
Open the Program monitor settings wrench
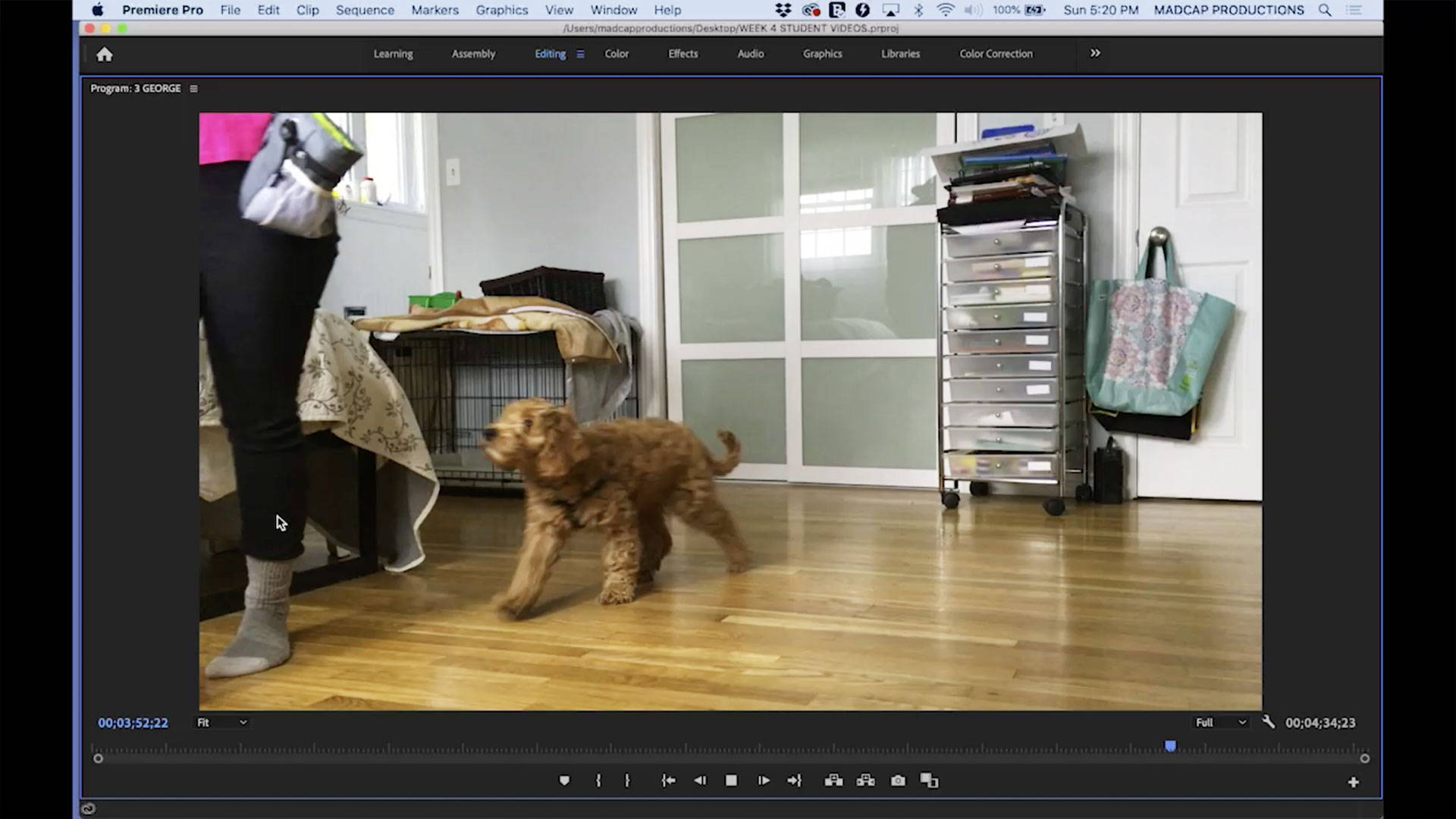[1267, 723]
